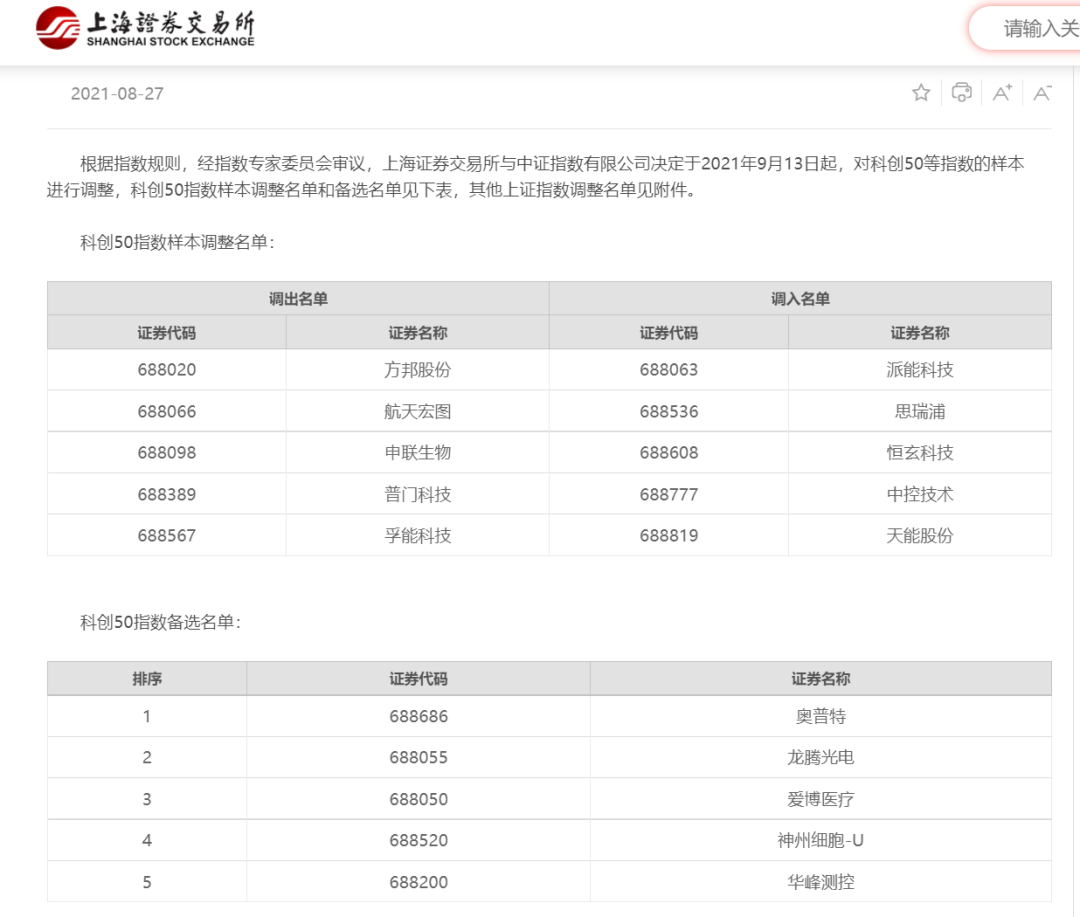Select 天能股份 name cell
This screenshot has height=917, width=1080.
(x=920, y=535)
